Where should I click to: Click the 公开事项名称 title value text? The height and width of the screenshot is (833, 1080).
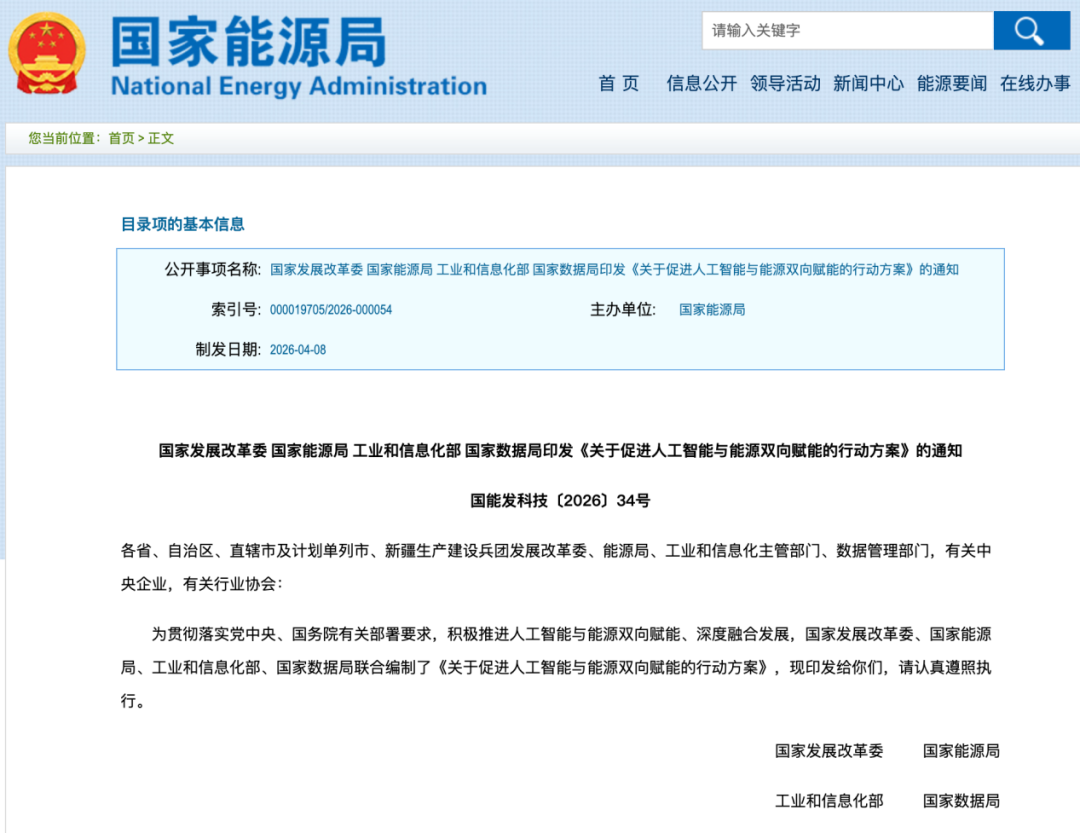(614, 269)
